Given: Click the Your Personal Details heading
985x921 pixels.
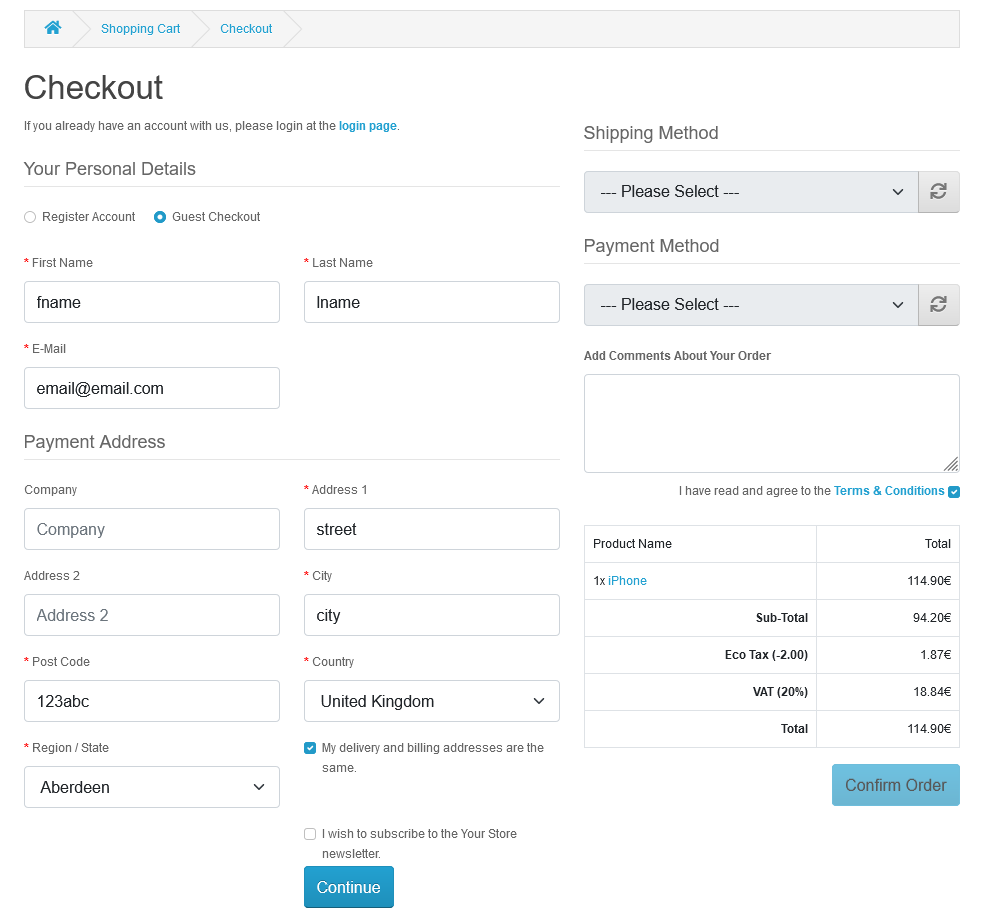Looking at the screenshot, I should click(x=109, y=169).
